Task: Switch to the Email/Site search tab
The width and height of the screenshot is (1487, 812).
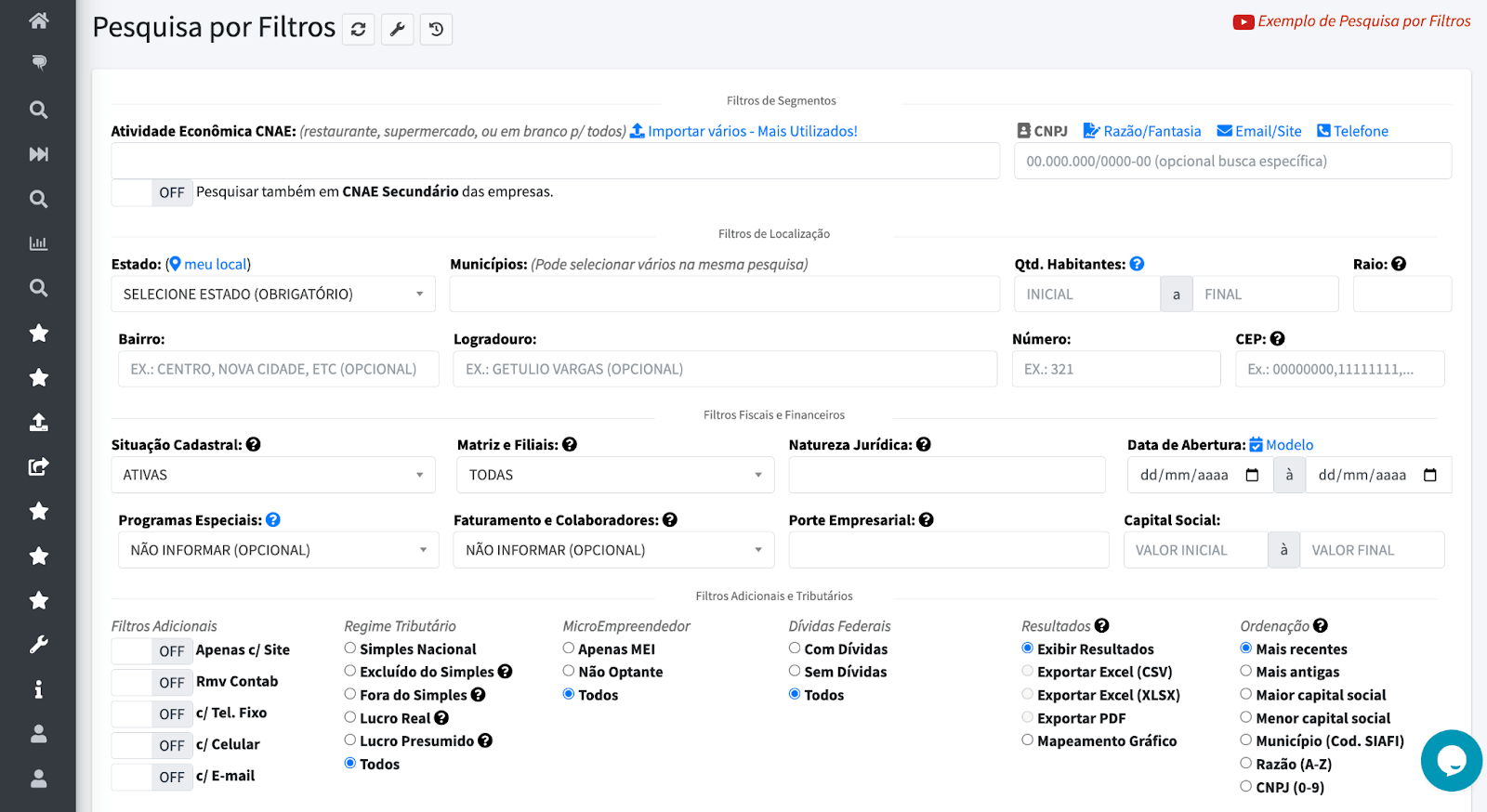Action: [1259, 131]
